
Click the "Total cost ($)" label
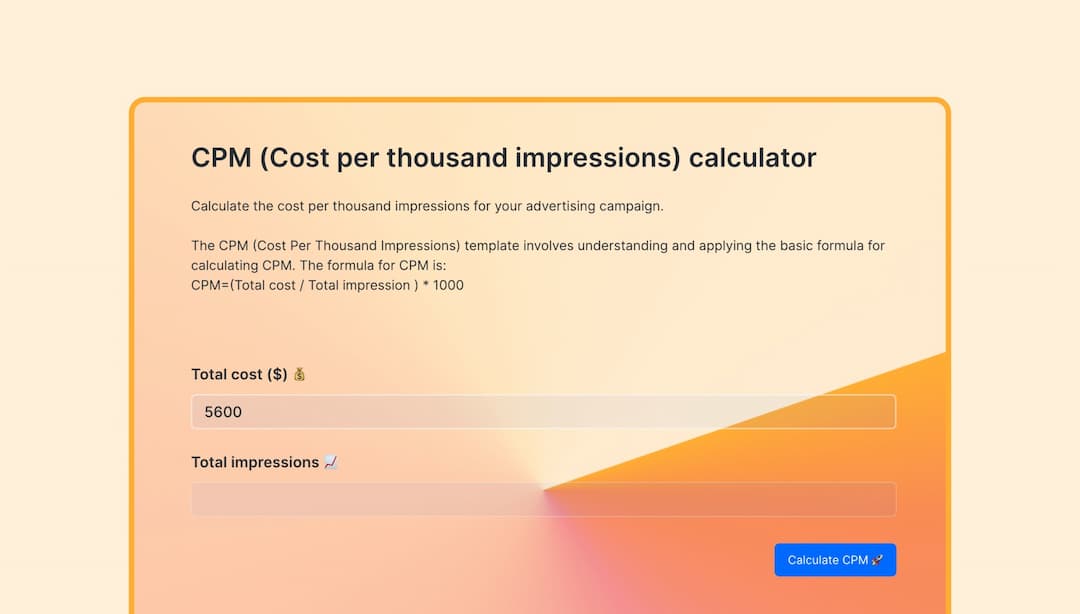point(239,374)
